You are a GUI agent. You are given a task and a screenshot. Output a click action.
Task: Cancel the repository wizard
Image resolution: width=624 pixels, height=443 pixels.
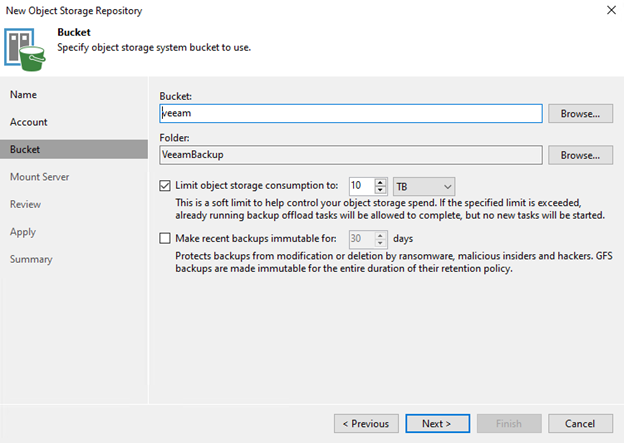pyautogui.click(x=580, y=423)
